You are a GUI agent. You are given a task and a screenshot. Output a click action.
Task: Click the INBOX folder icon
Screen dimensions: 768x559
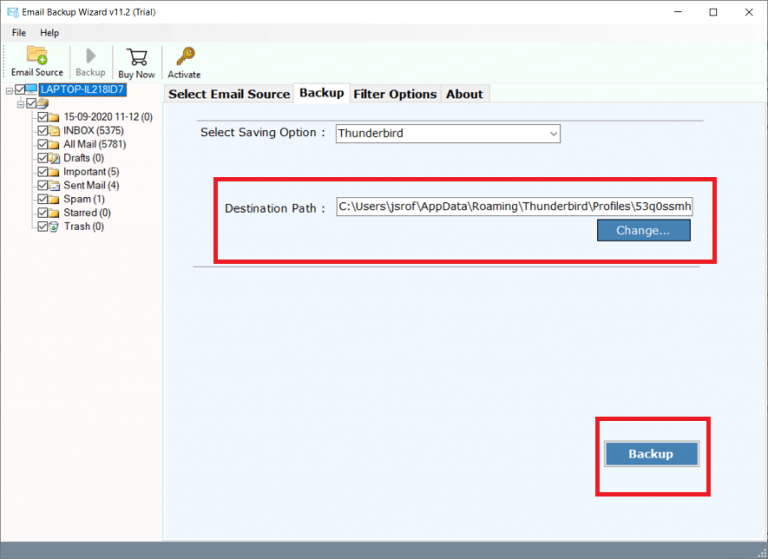[x=54, y=131]
